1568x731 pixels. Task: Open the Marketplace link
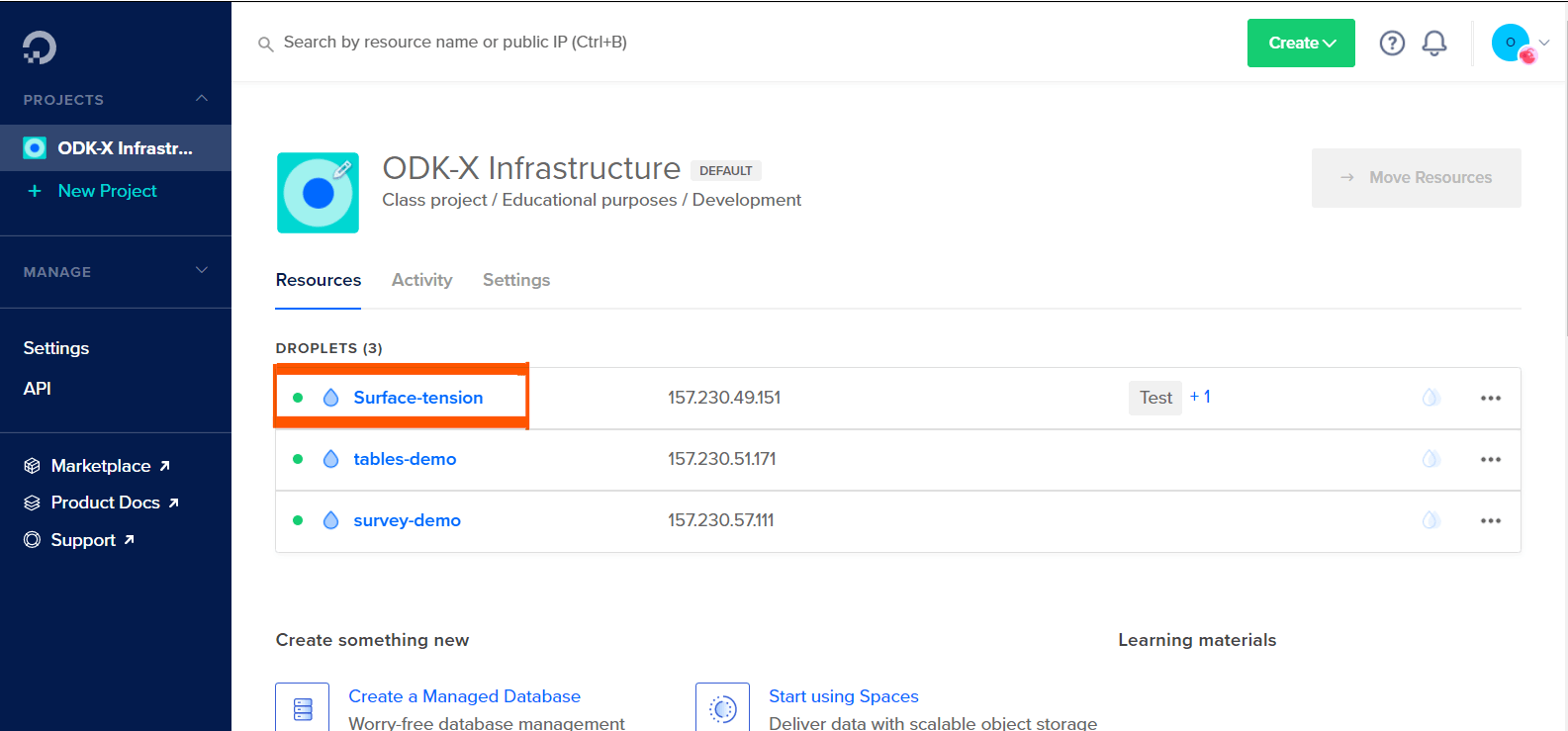pos(101,466)
